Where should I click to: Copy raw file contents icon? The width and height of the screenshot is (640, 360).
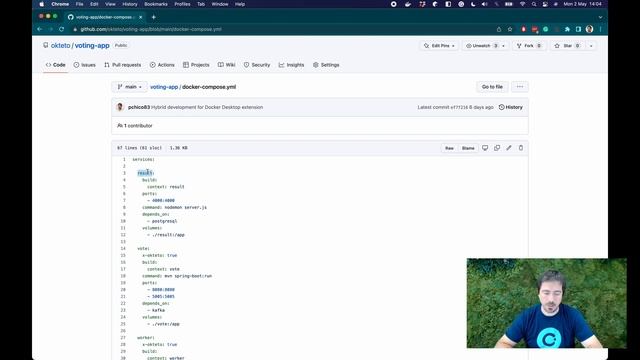(x=497, y=148)
